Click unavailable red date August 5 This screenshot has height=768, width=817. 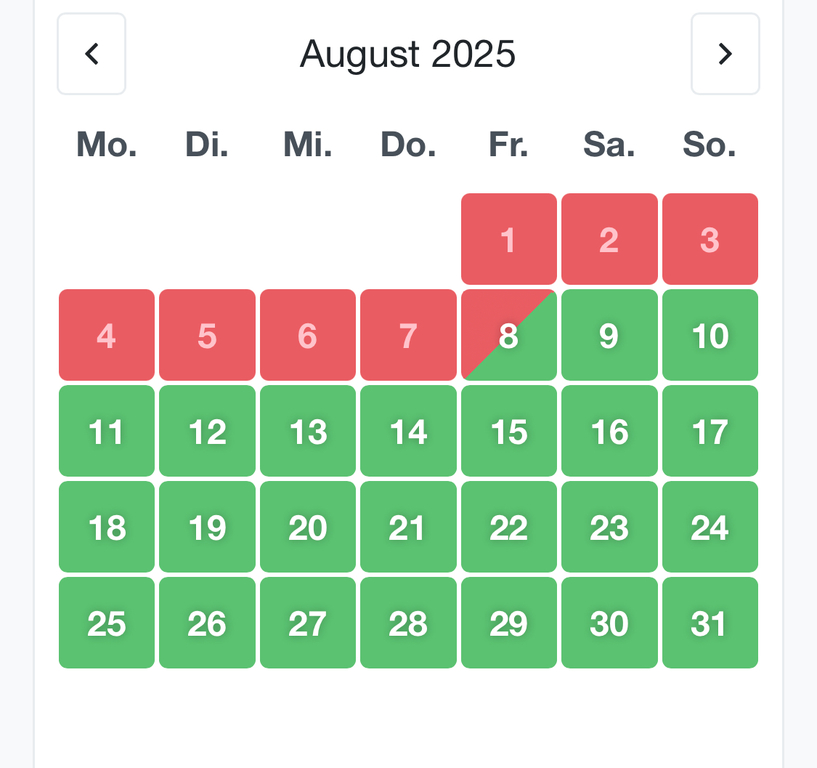(x=207, y=335)
